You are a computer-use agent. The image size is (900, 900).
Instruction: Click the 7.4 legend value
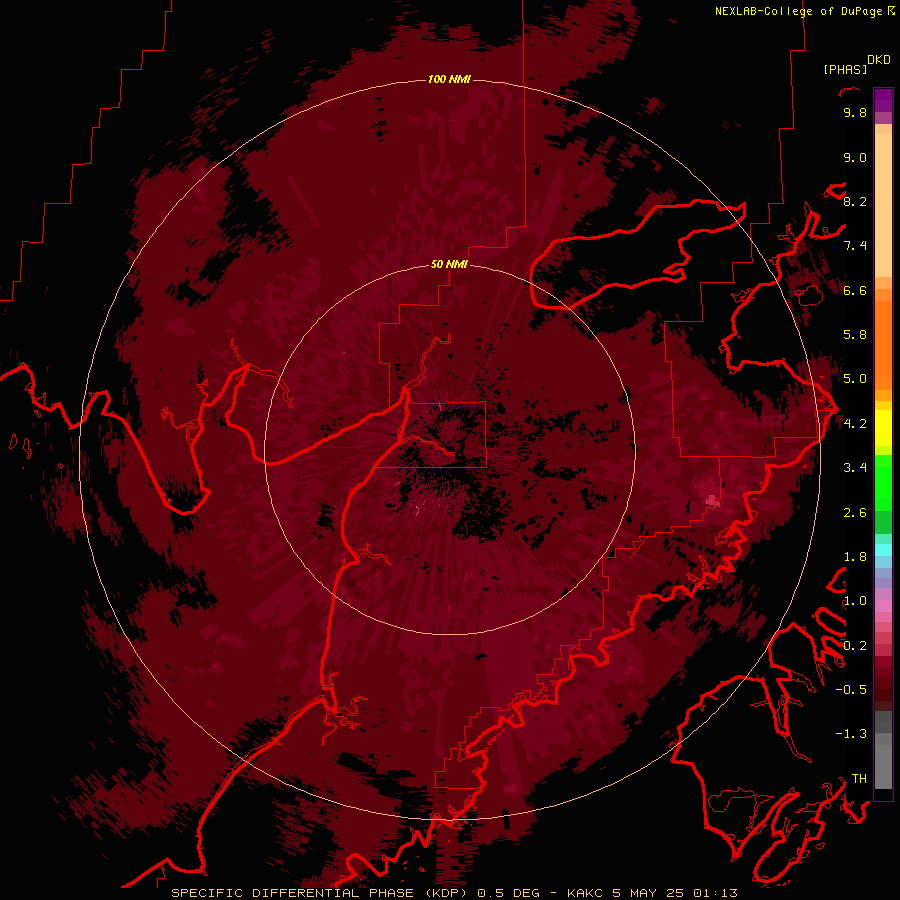[x=855, y=246]
